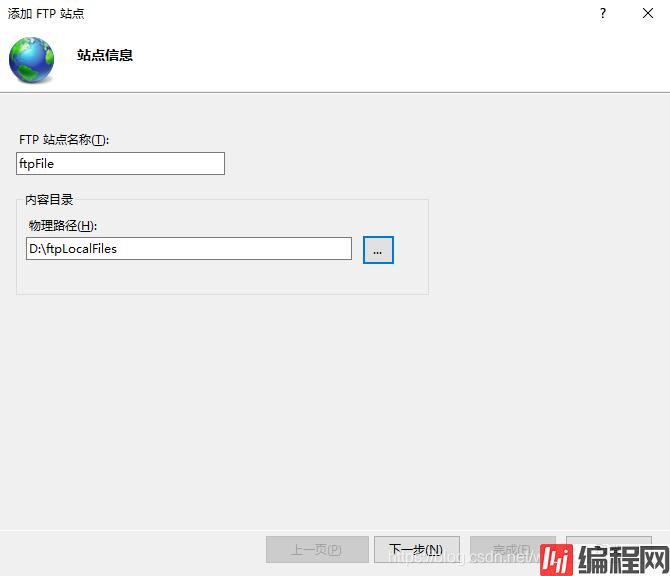Click the FTP 站点名称(T) label

click(x=64, y=140)
